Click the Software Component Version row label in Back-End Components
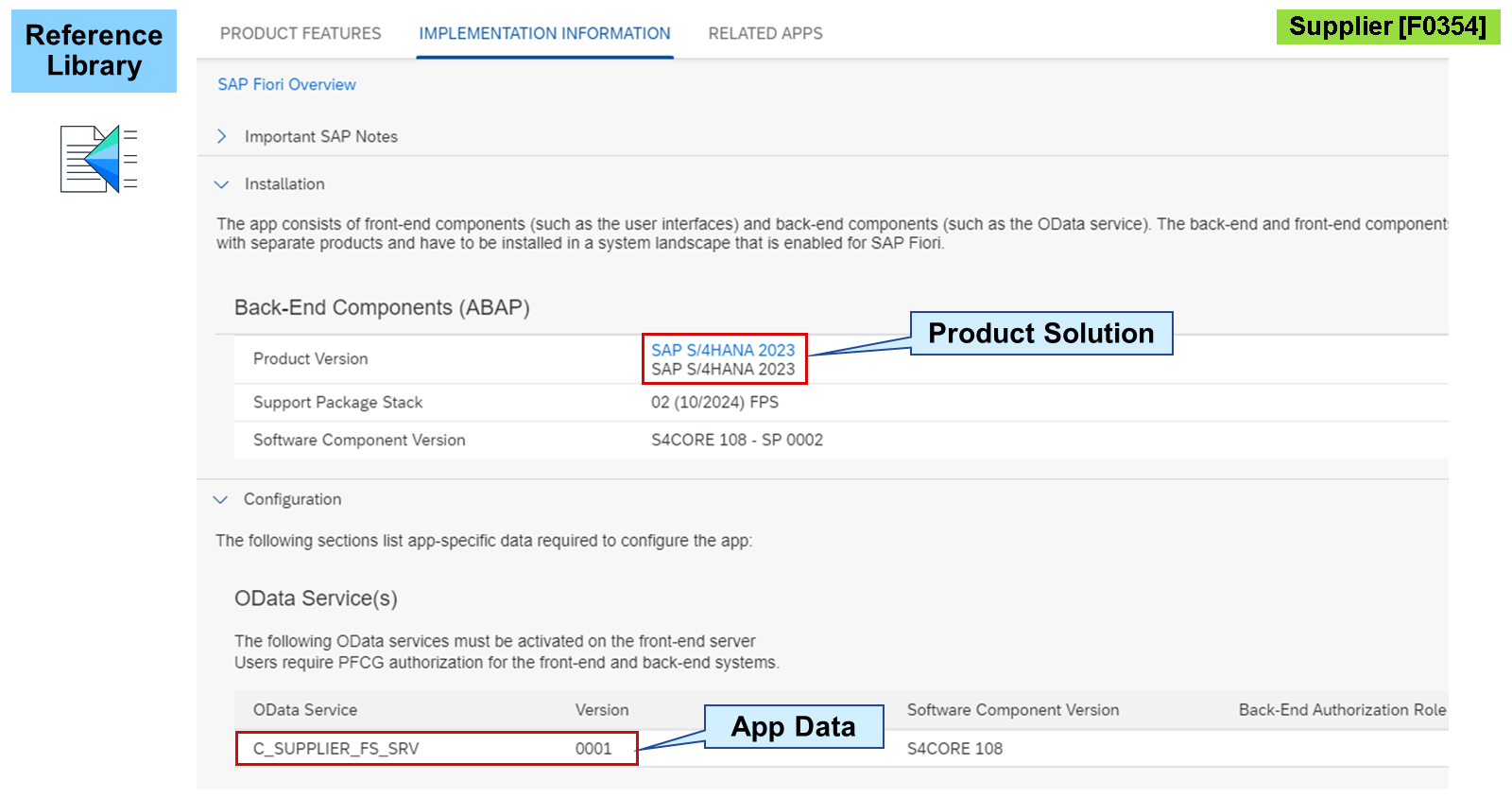 pyautogui.click(x=359, y=440)
